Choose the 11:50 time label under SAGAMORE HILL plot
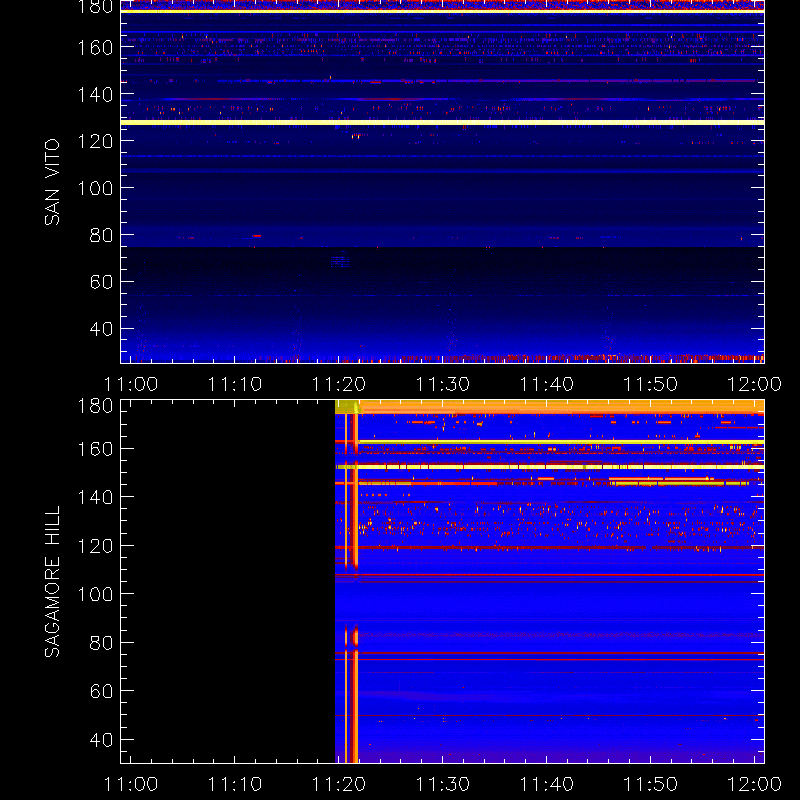Screen dimensions: 800x800 (x=651, y=784)
